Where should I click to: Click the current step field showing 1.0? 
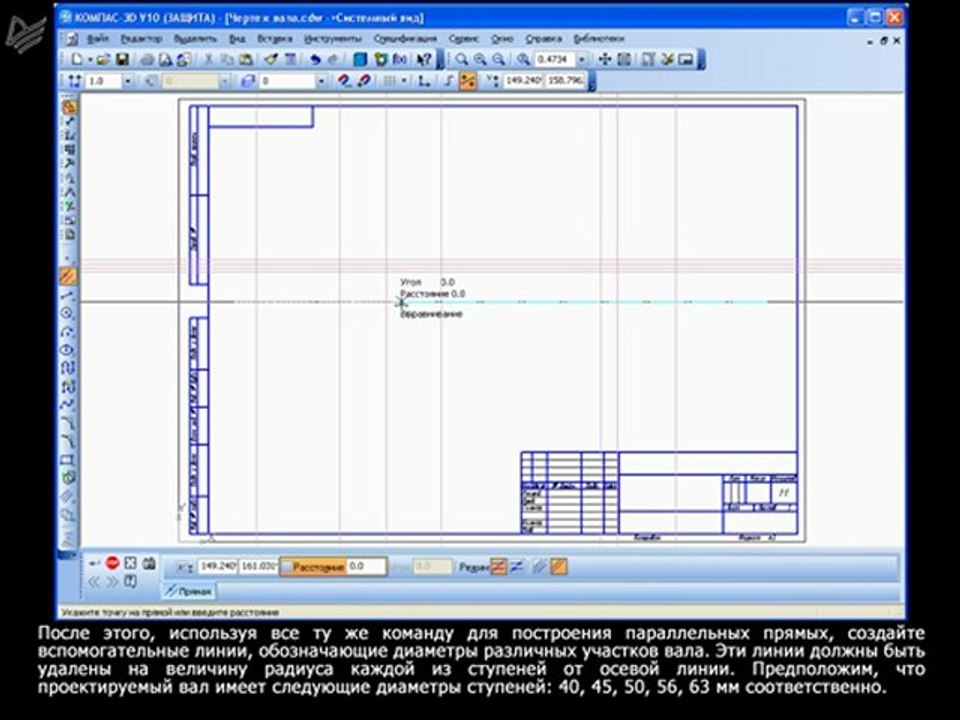(x=103, y=81)
